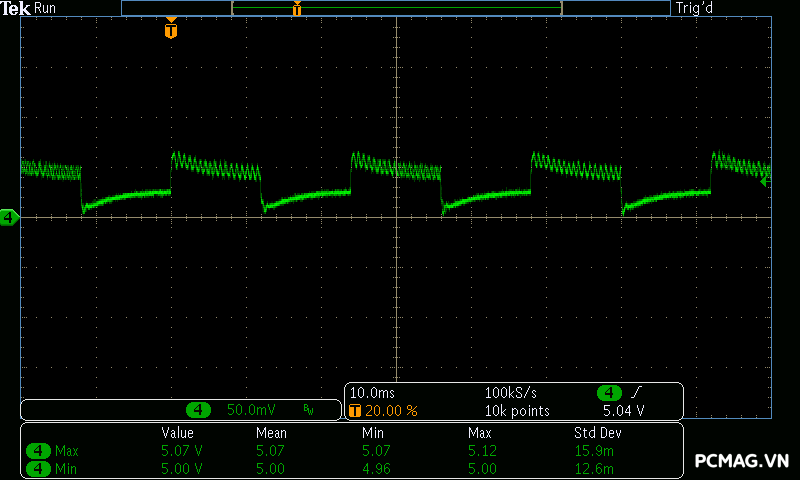Screen dimensions: 800x480
Task: Click the bandwidth limit Bw icon
Action: coord(309,410)
